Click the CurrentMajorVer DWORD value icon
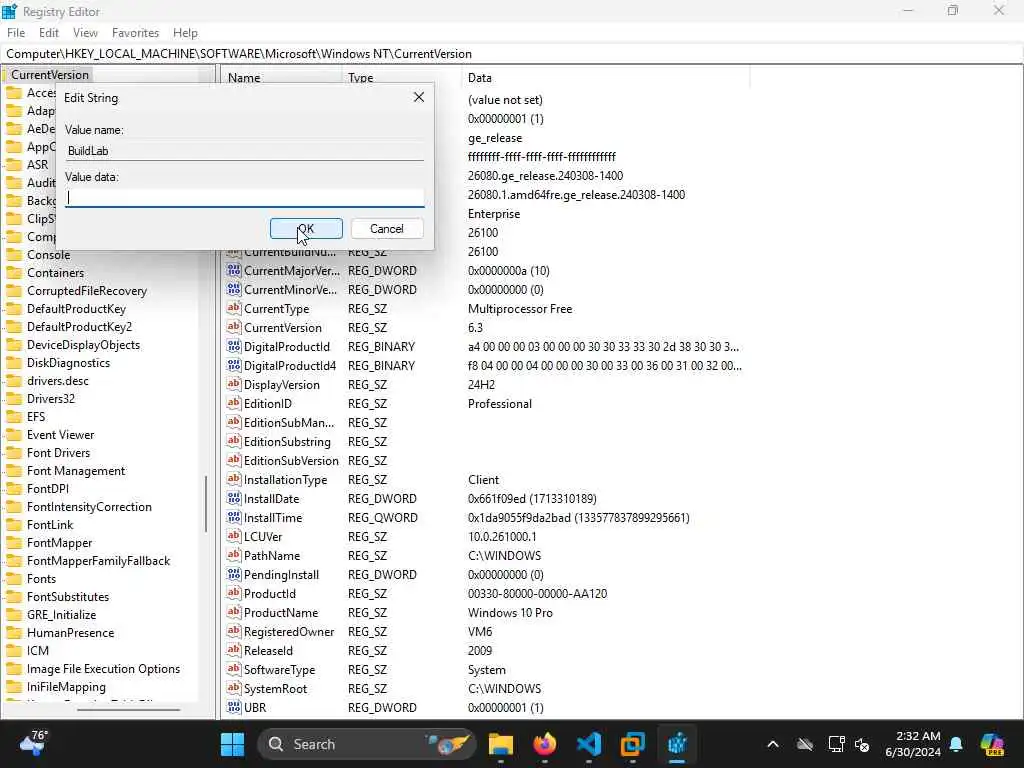 pyautogui.click(x=234, y=270)
